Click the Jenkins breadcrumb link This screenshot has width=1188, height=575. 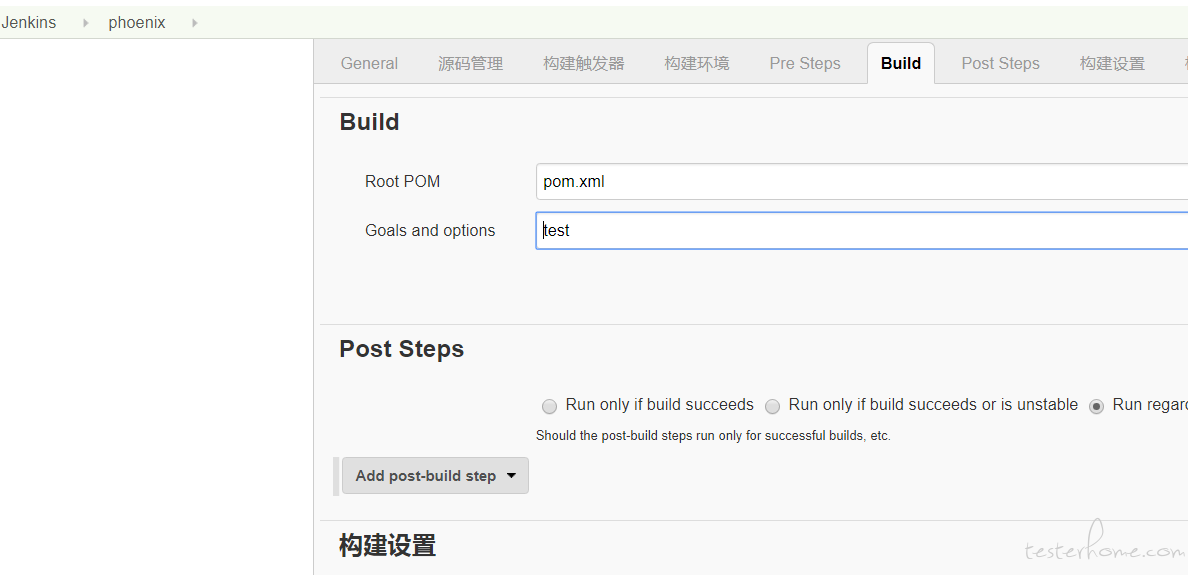click(29, 23)
